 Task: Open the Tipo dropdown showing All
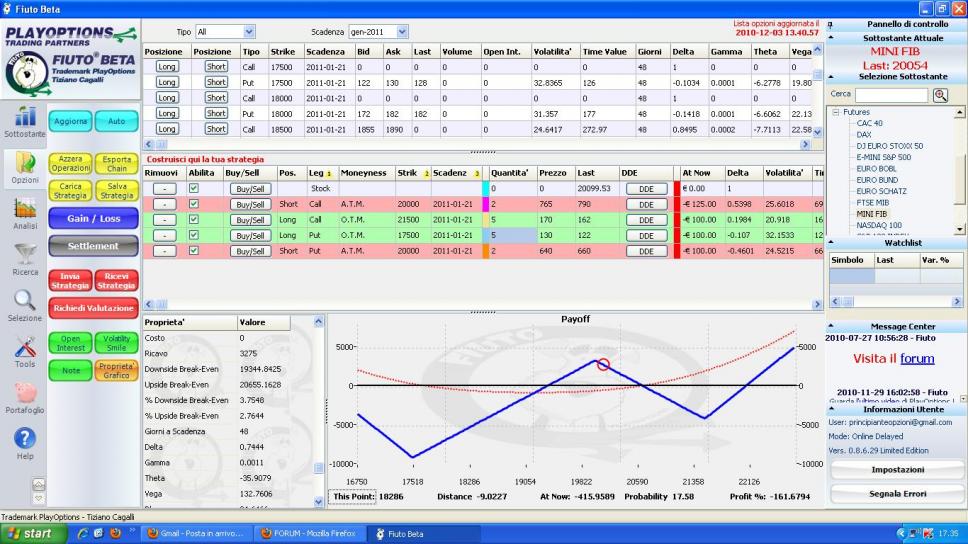[225, 31]
